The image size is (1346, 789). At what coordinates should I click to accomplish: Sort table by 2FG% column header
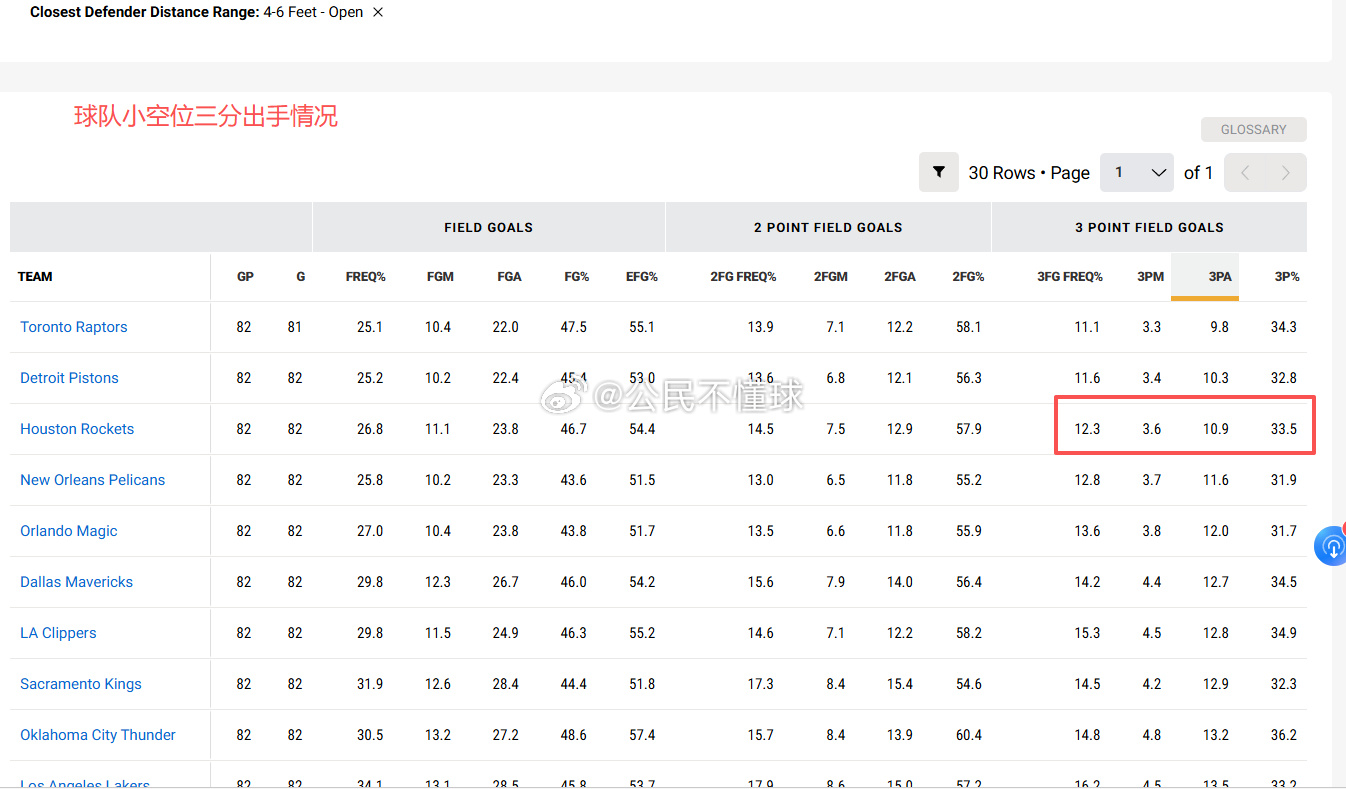point(968,277)
